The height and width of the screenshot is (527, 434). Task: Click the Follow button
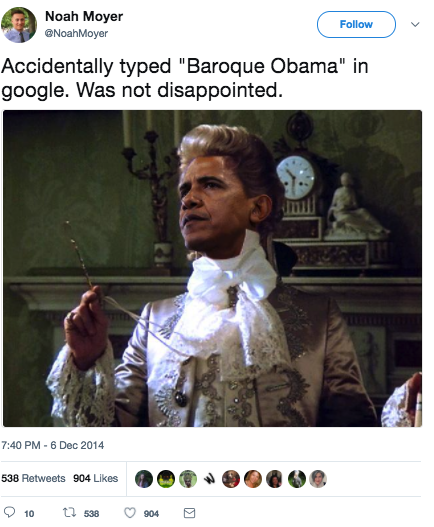pyautogui.click(x=356, y=25)
